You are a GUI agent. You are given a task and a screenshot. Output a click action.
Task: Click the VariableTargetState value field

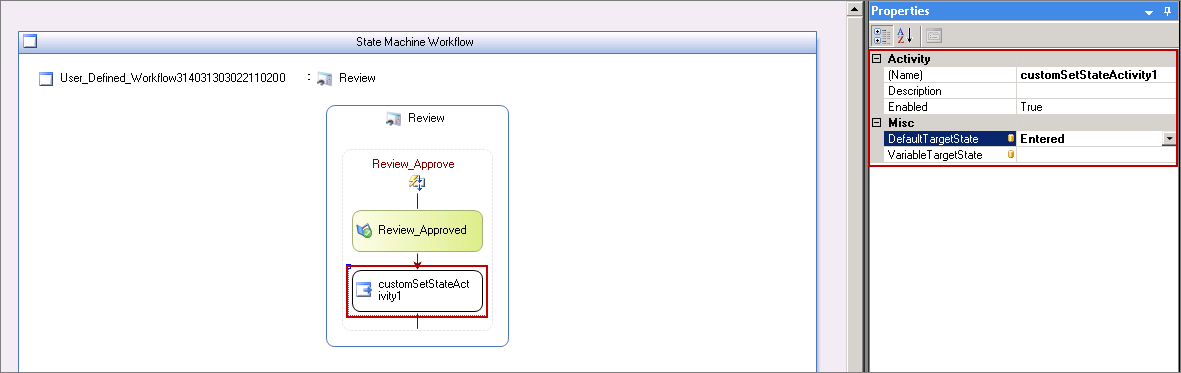tap(1096, 154)
